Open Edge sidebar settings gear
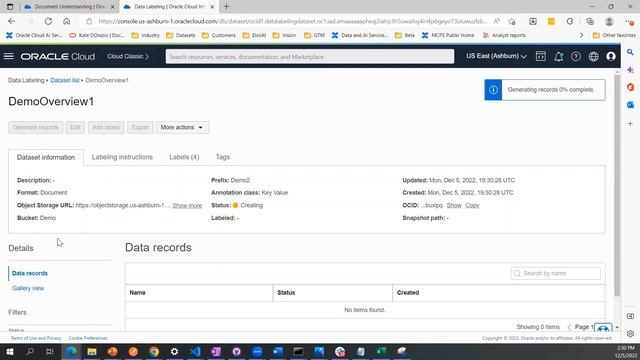 [630, 333]
